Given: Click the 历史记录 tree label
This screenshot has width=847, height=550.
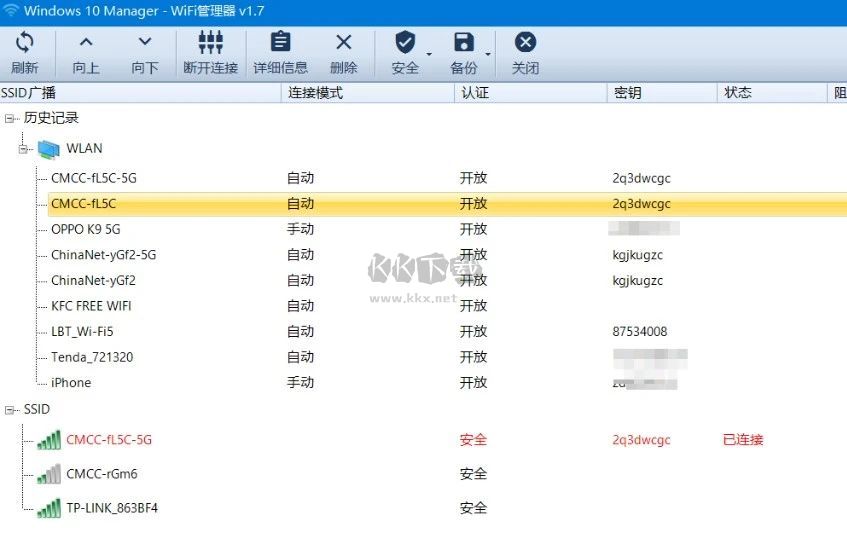Looking at the screenshot, I should pos(51,118).
